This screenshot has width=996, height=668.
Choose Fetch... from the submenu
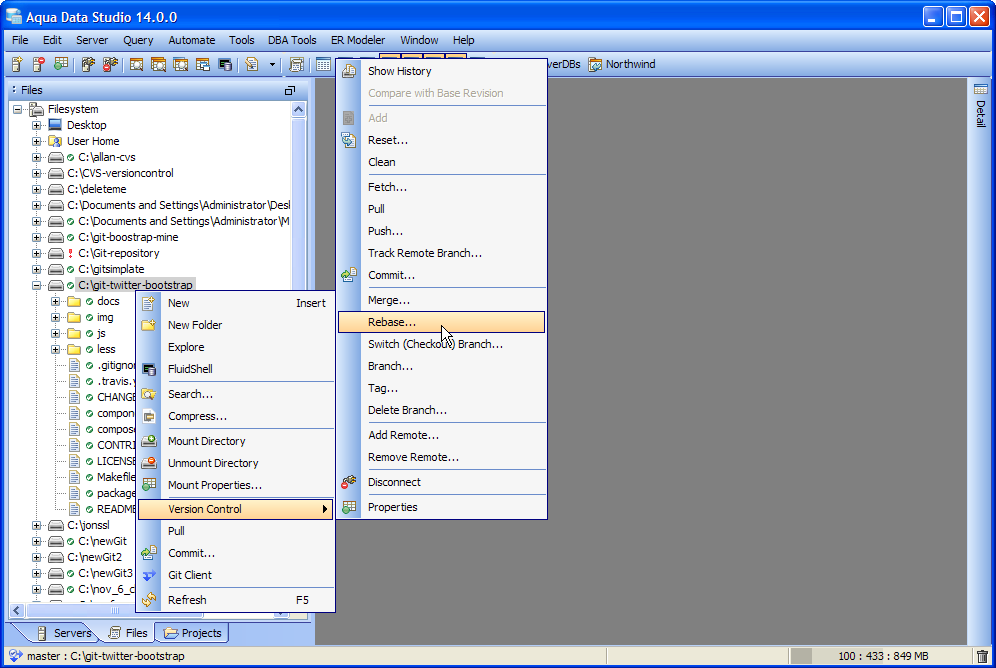click(x=441, y=187)
